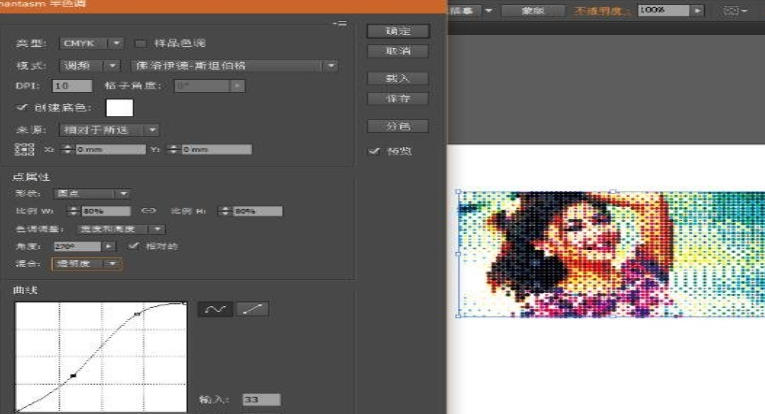Viewport: 765px width, 414px height.
Task: Uncheck the 创建底色 checkbox
Action: tap(23, 107)
